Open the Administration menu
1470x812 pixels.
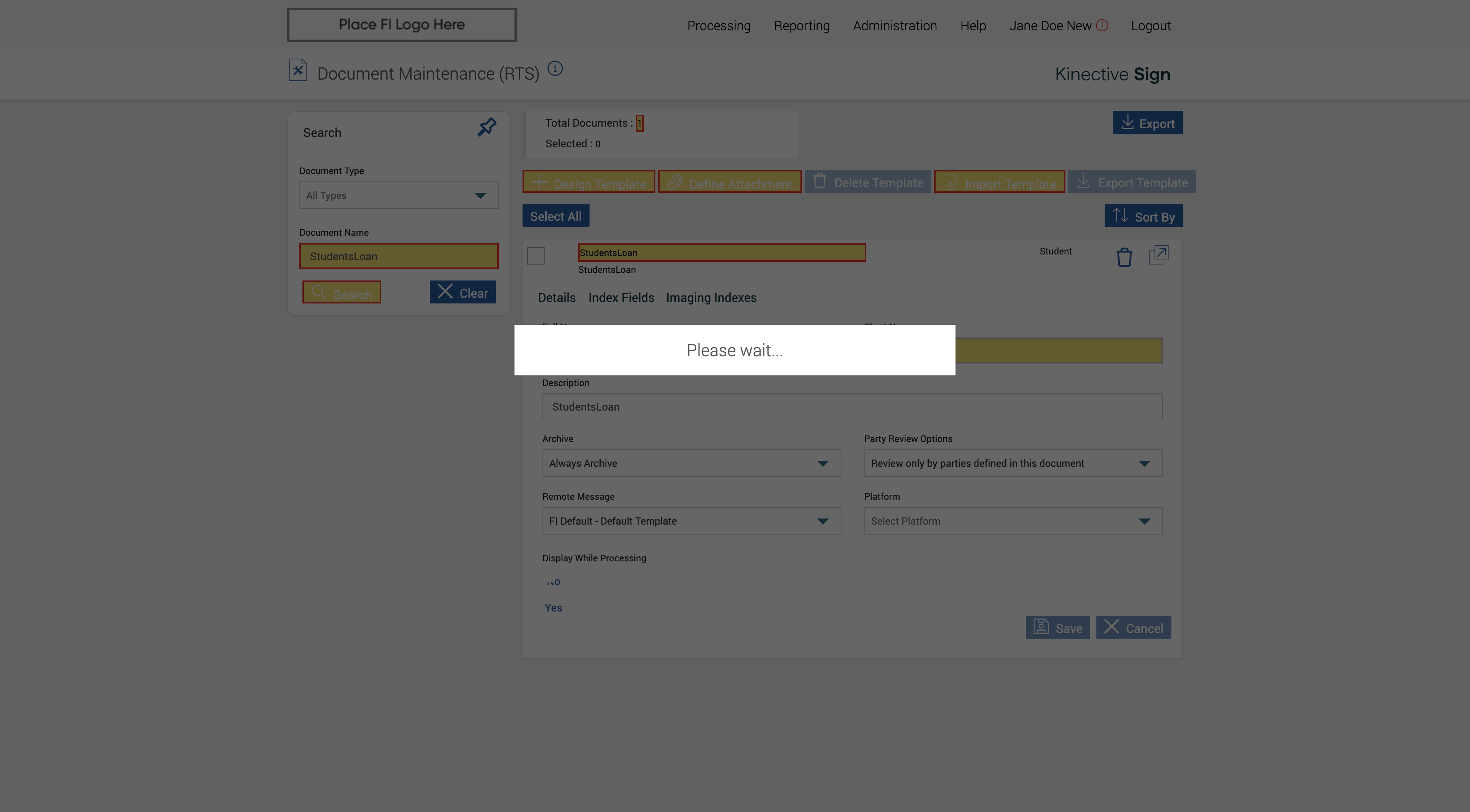(x=894, y=26)
